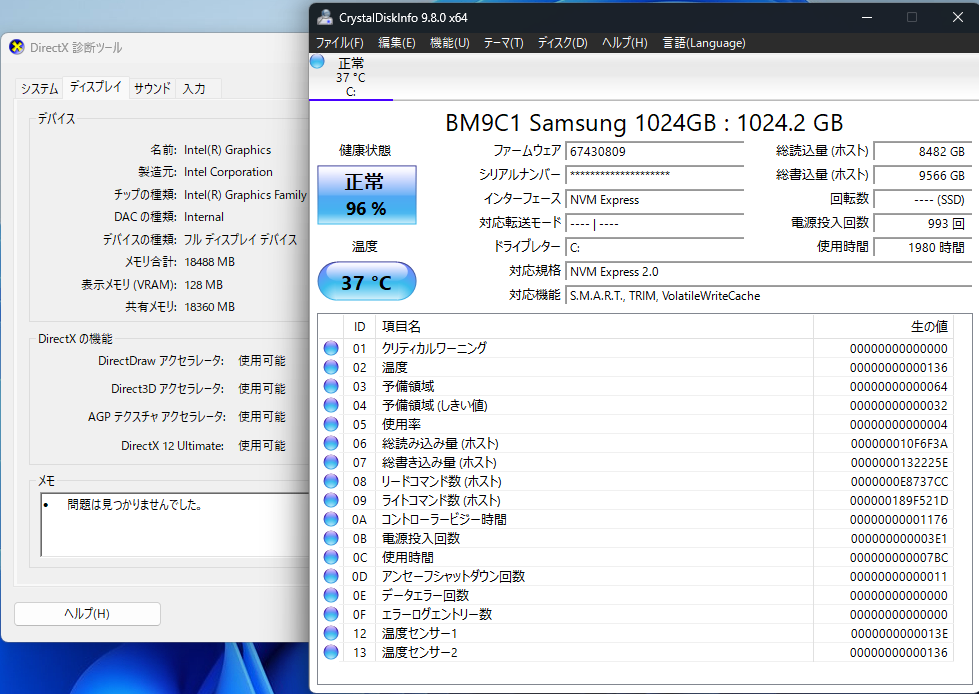Switch to ディスプレイ tab in DirectX tool
This screenshot has height=694, width=979.
point(96,87)
